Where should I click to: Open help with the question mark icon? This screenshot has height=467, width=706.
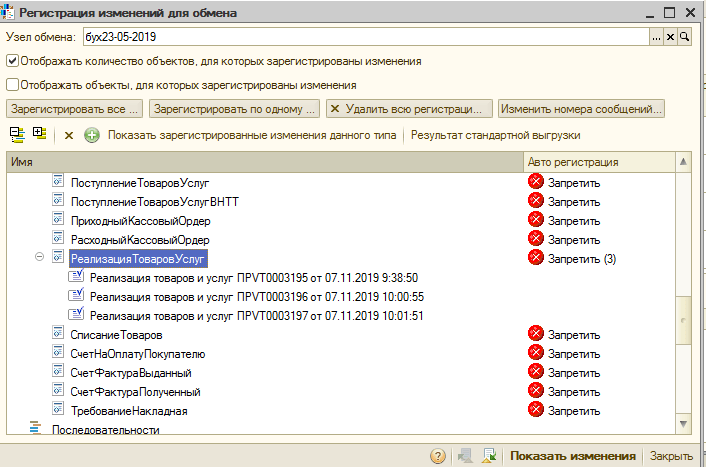438,456
